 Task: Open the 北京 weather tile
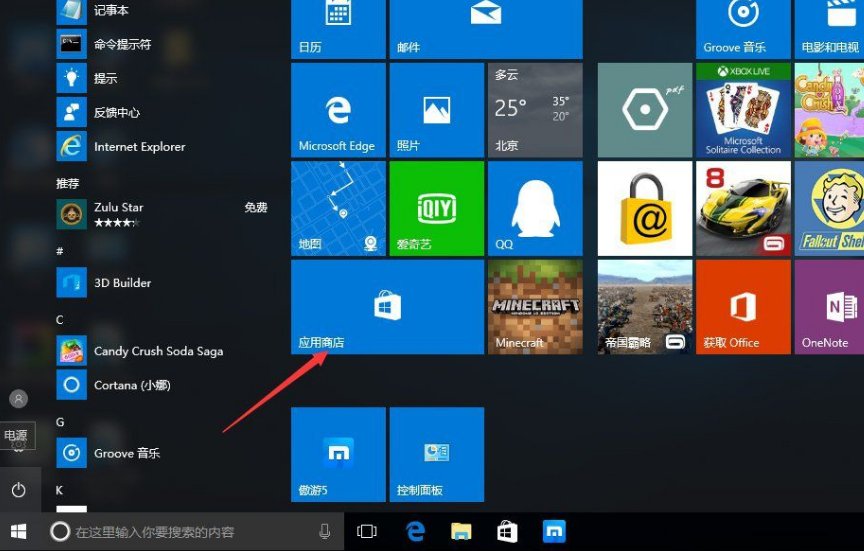535,110
